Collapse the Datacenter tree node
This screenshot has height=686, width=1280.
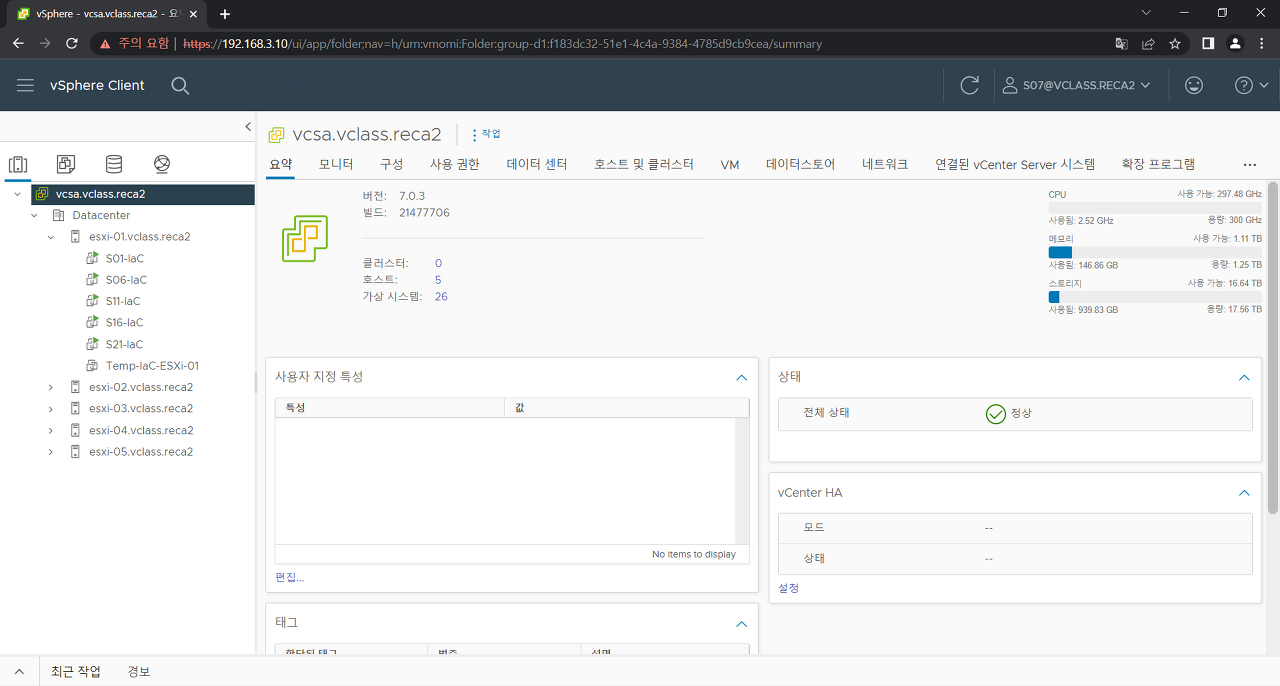[x=34, y=215]
